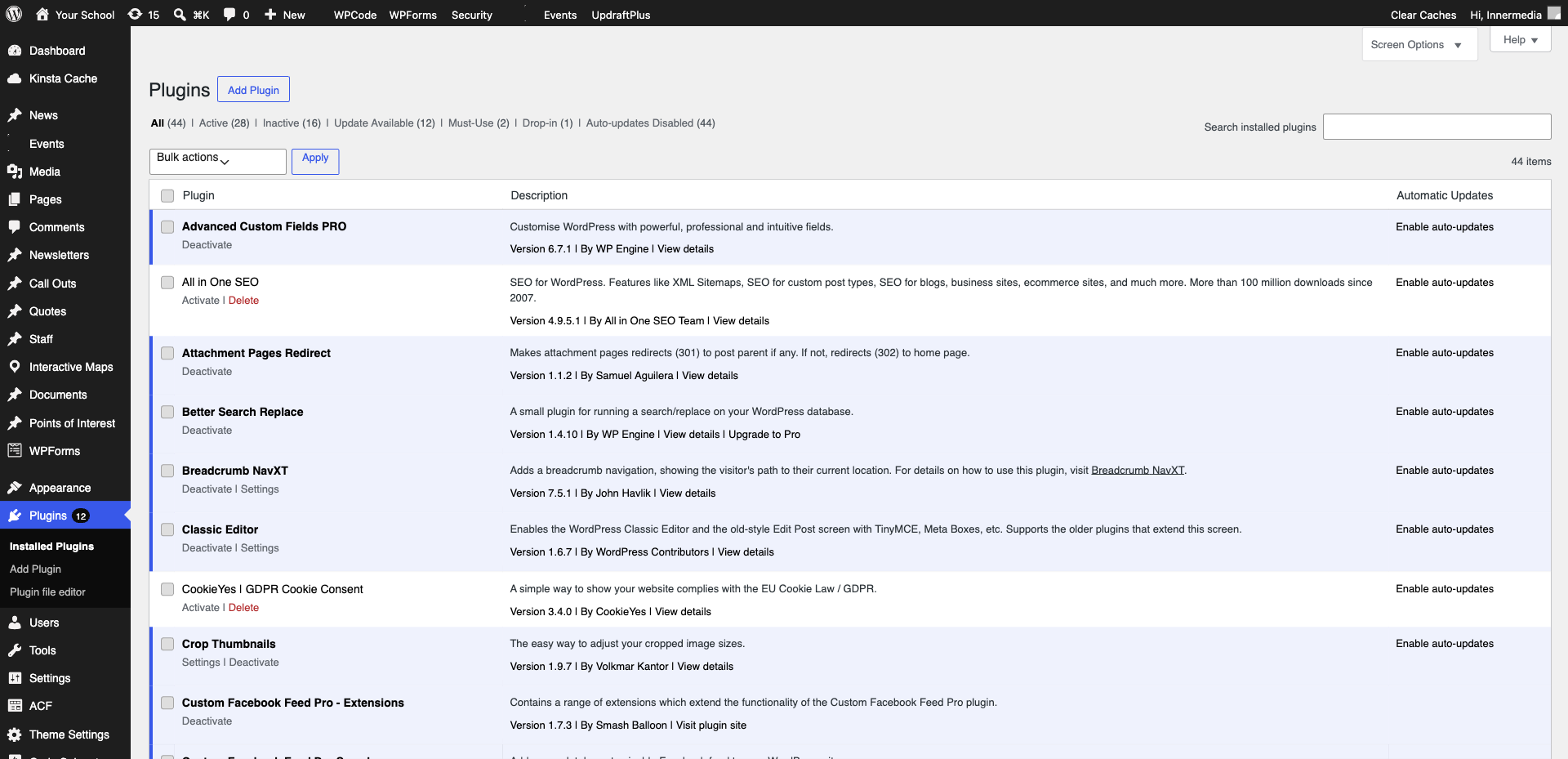Click the Upgrade to Pro link

[764, 434]
